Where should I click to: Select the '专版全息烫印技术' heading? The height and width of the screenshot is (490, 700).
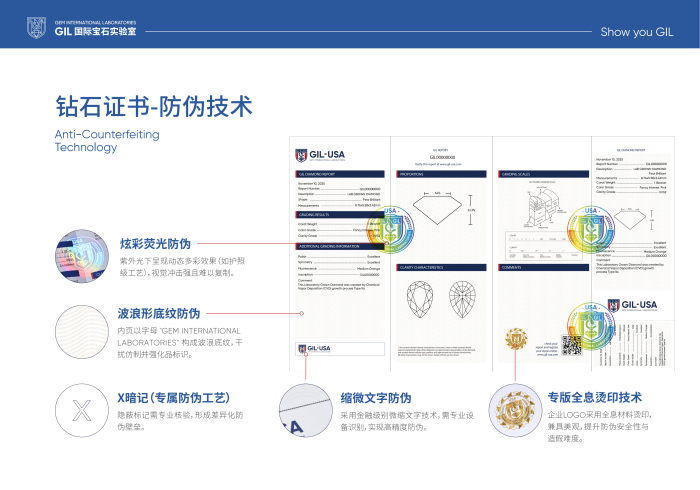(594, 397)
